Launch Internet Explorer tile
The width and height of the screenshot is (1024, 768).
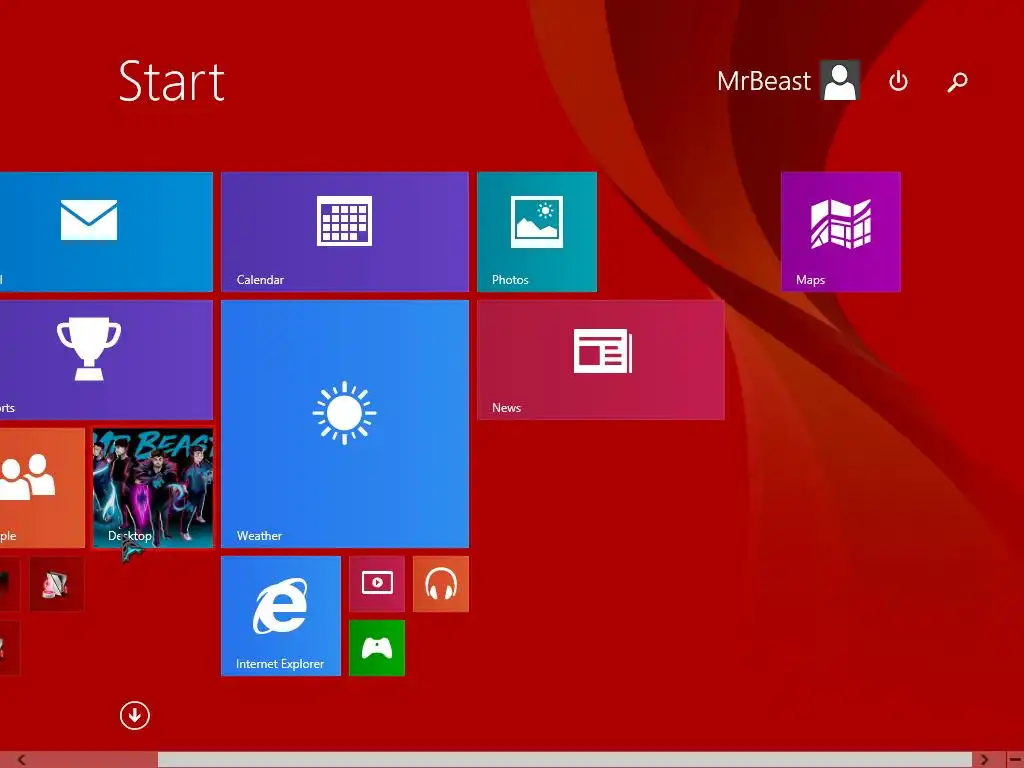click(x=281, y=616)
